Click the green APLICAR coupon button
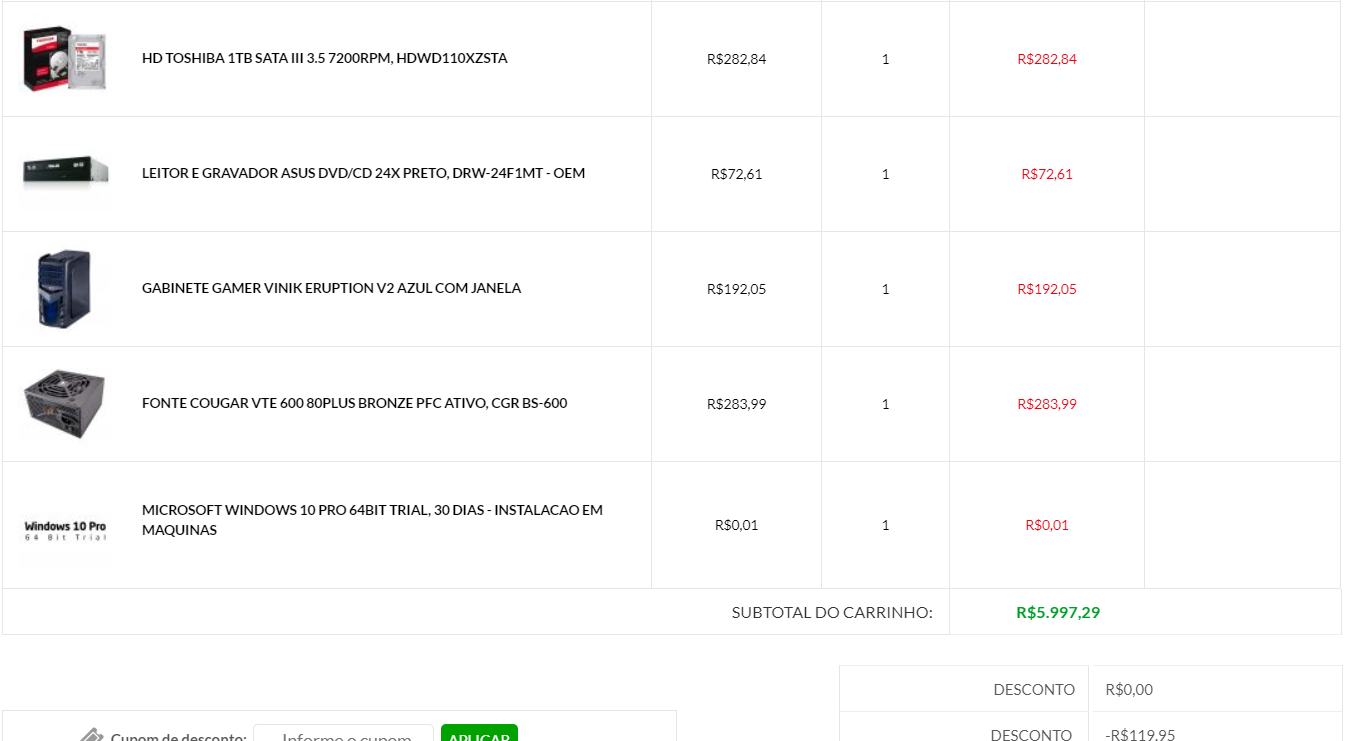Image resolution: width=1356 pixels, height=741 pixels. click(479, 734)
